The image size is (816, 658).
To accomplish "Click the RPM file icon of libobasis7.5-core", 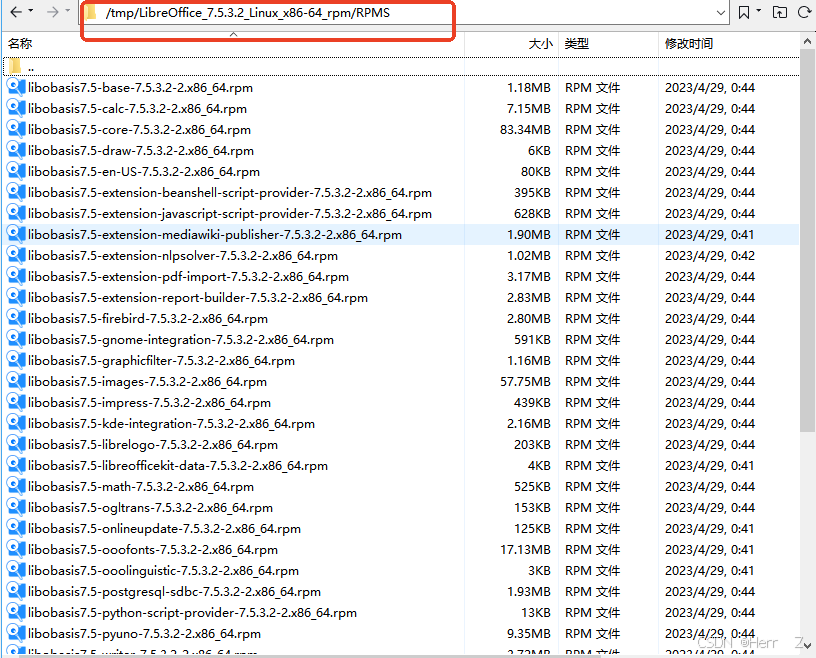I will tap(13, 129).
